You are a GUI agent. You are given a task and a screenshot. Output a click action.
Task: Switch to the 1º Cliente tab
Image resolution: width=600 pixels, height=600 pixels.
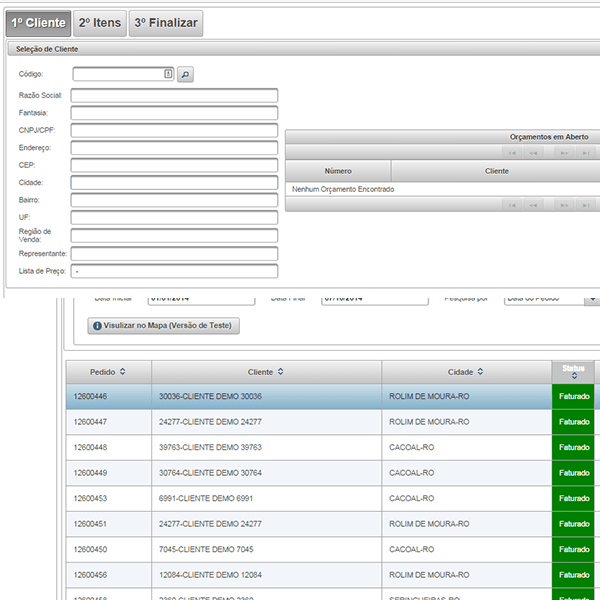pyautogui.click(x=38, y=23)
